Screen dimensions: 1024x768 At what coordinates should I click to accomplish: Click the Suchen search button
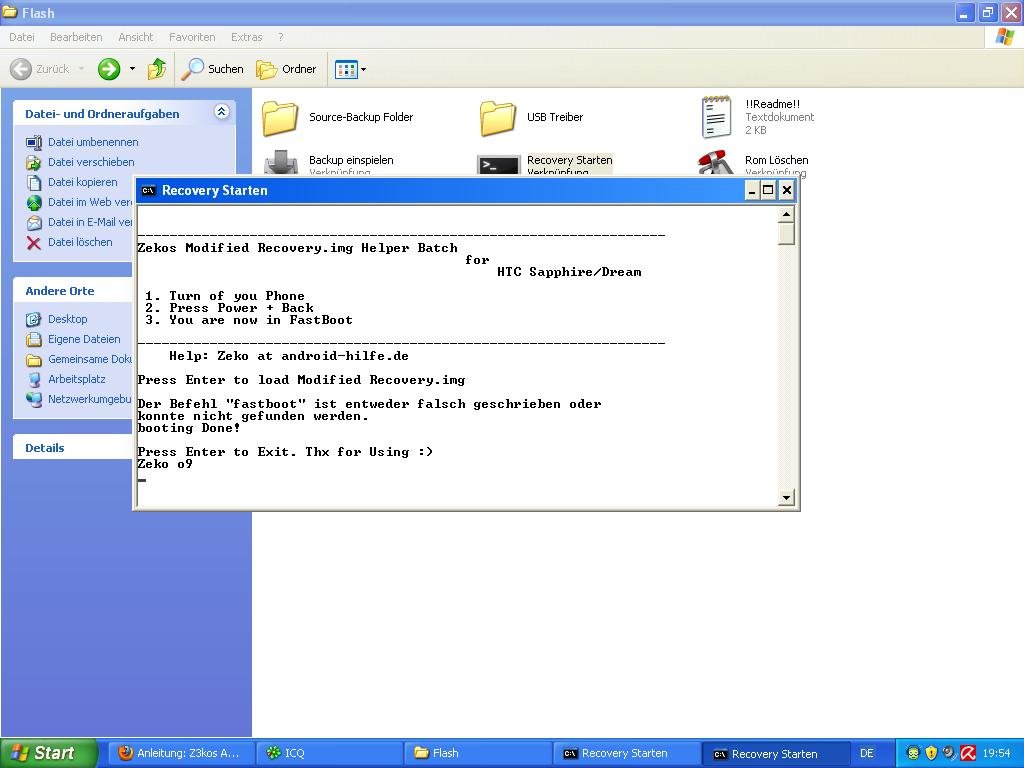[213, 69]
